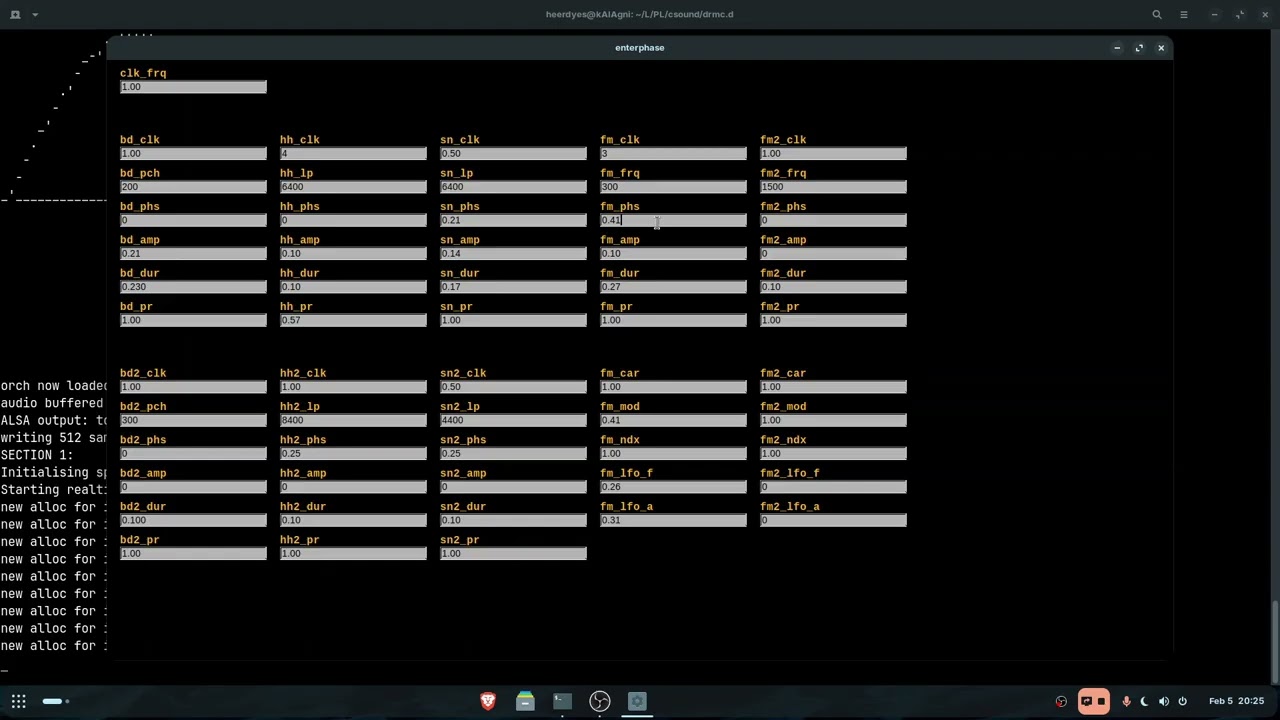The width and height of the screenshot is (1280, 720).
Task: Click the sn2_pr input field
Action: click(x=513, y=554)
